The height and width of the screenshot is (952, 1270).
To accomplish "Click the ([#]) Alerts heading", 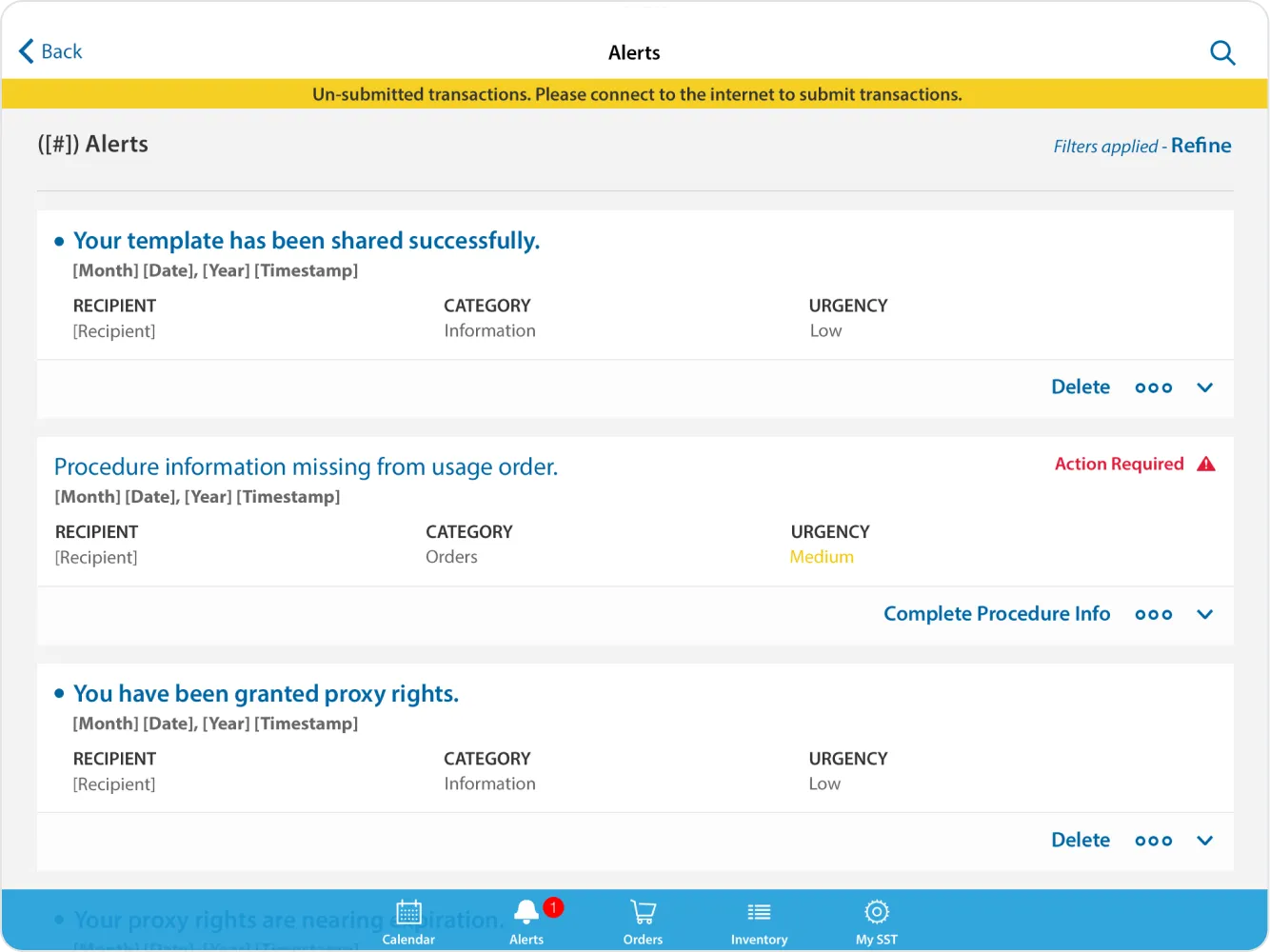I will coord(93,145).
